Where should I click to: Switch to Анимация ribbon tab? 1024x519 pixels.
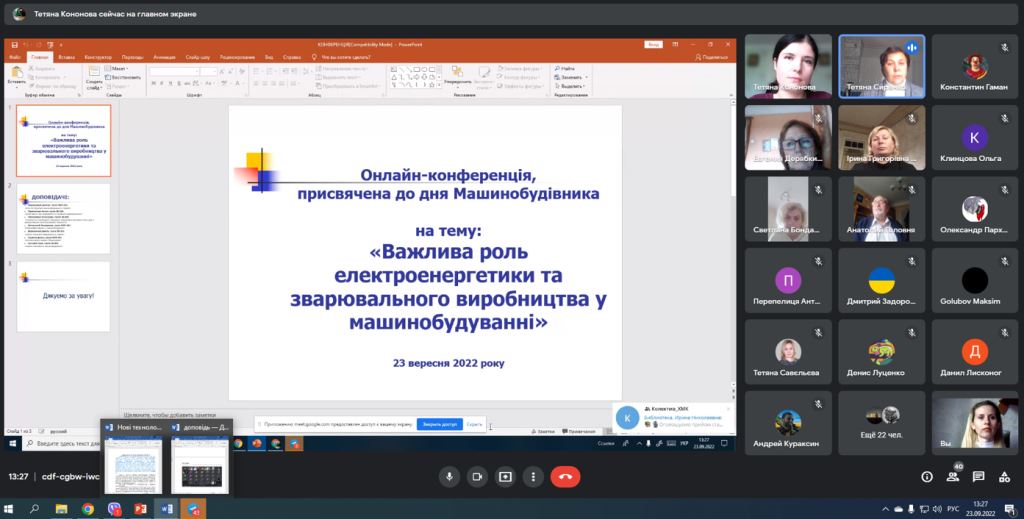pos(165,57)
